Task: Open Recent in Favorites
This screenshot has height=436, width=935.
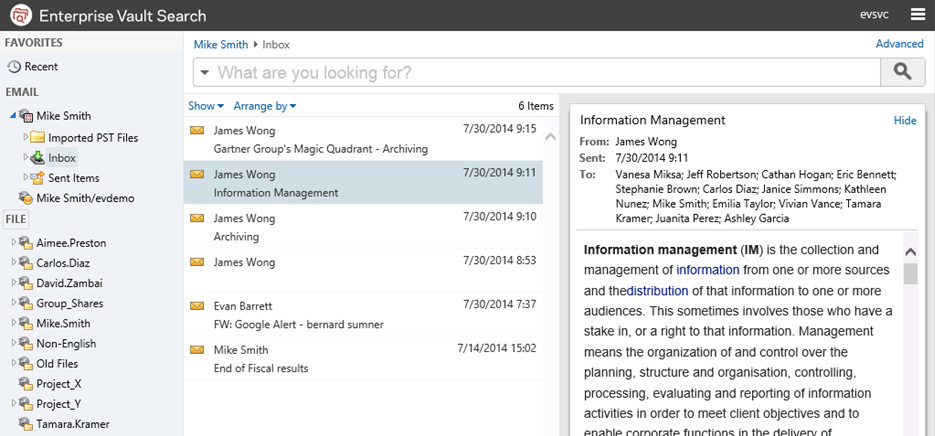Action: (41, 66)
